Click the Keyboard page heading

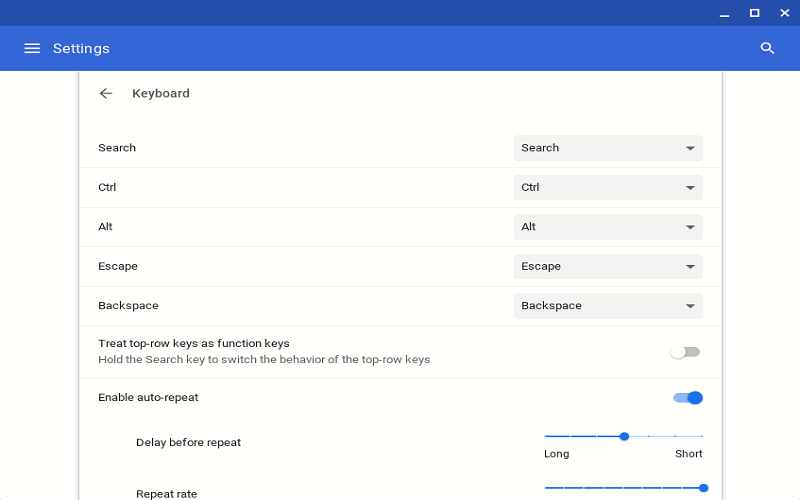[x=160, y=93]
